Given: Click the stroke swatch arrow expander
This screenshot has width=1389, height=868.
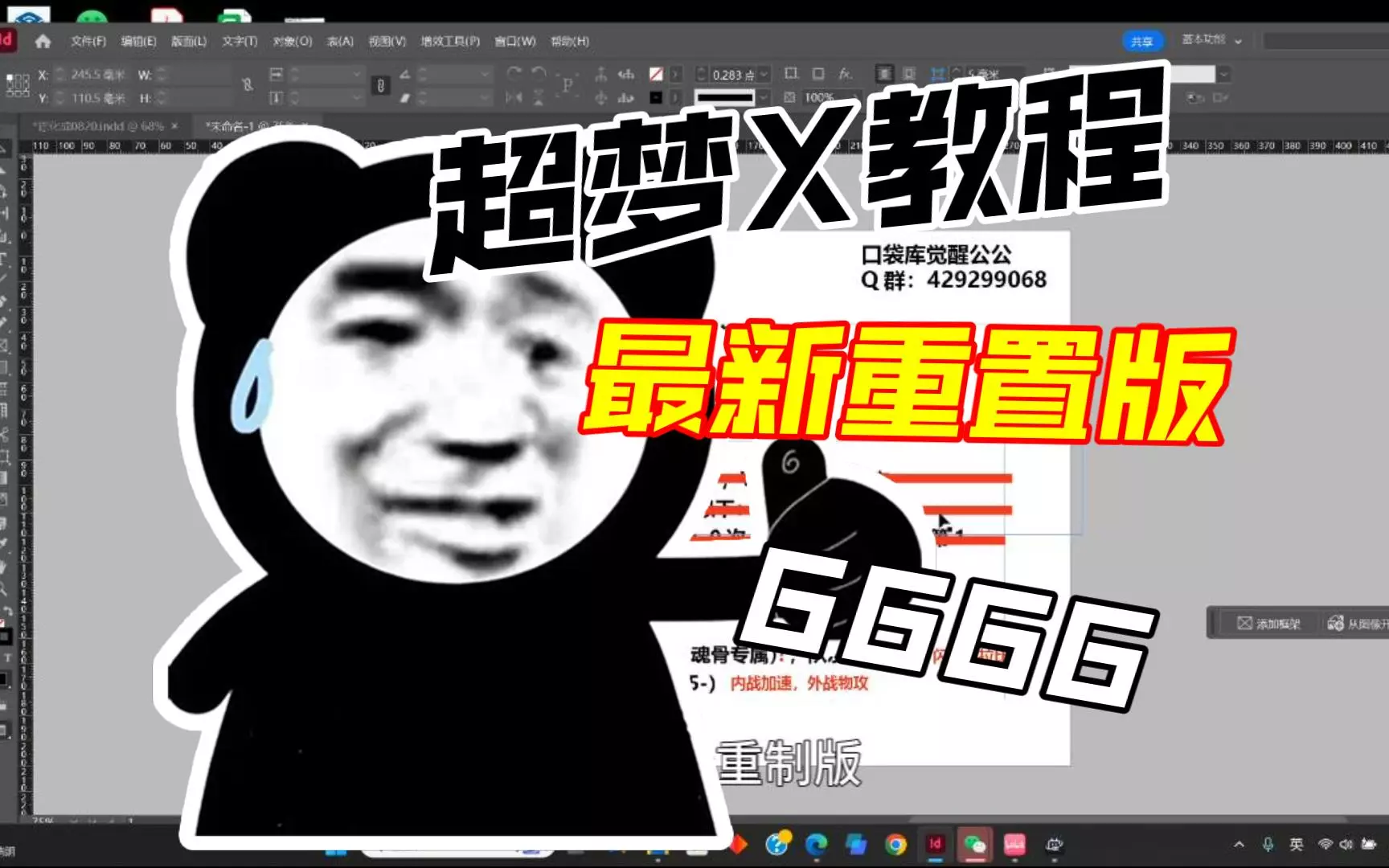Looking at the screenshot, I should point(675,97).
